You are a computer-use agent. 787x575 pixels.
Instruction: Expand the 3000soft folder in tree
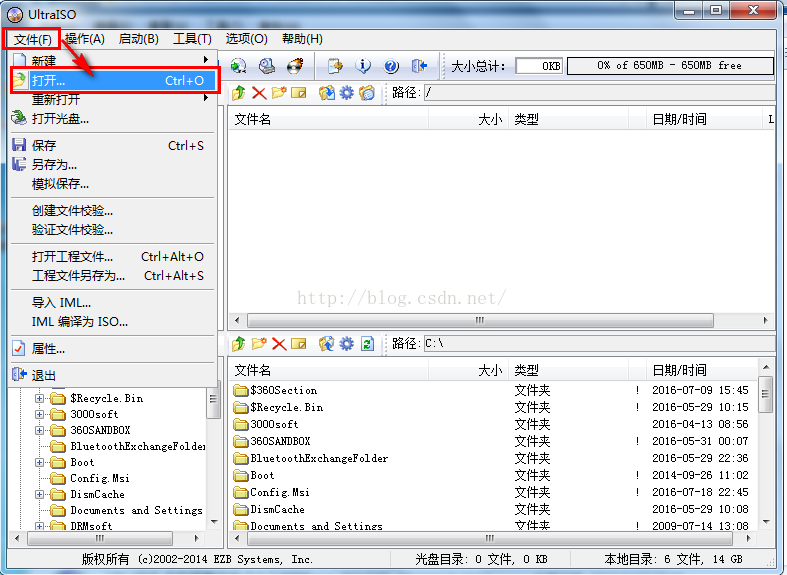[x=39, y=414]
